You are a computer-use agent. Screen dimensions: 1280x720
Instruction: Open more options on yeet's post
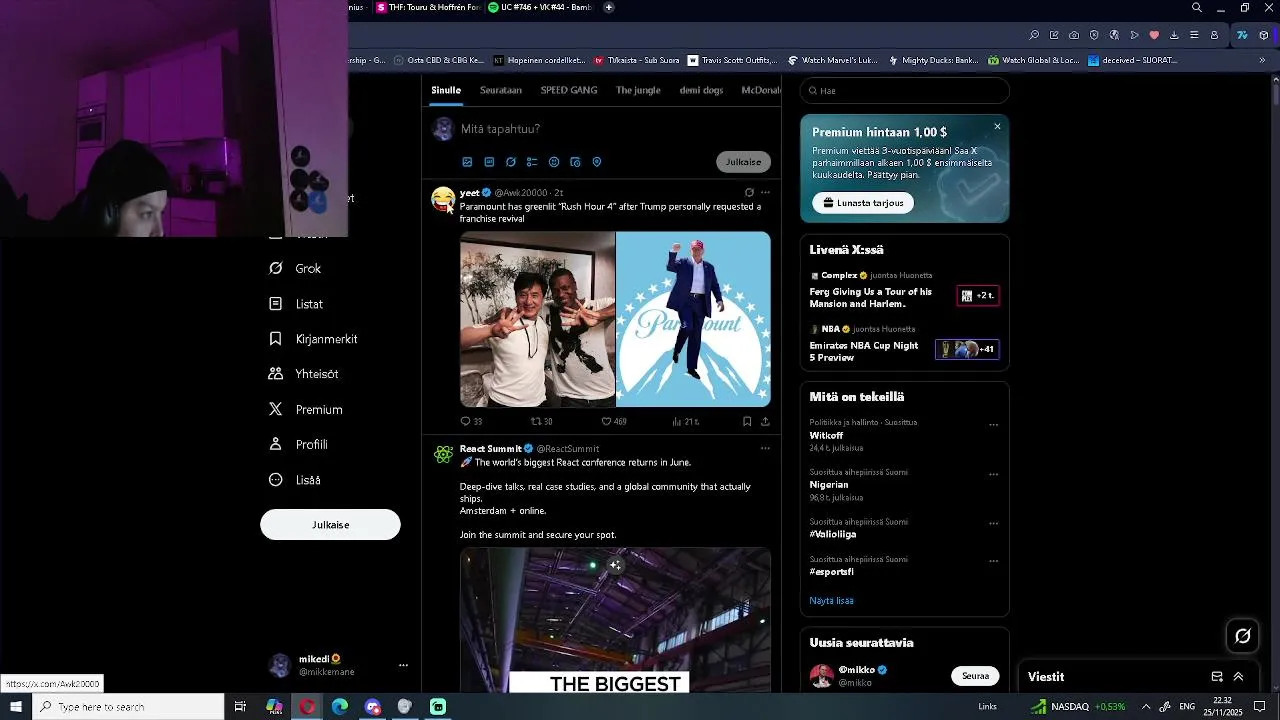[x=765, y=192]
